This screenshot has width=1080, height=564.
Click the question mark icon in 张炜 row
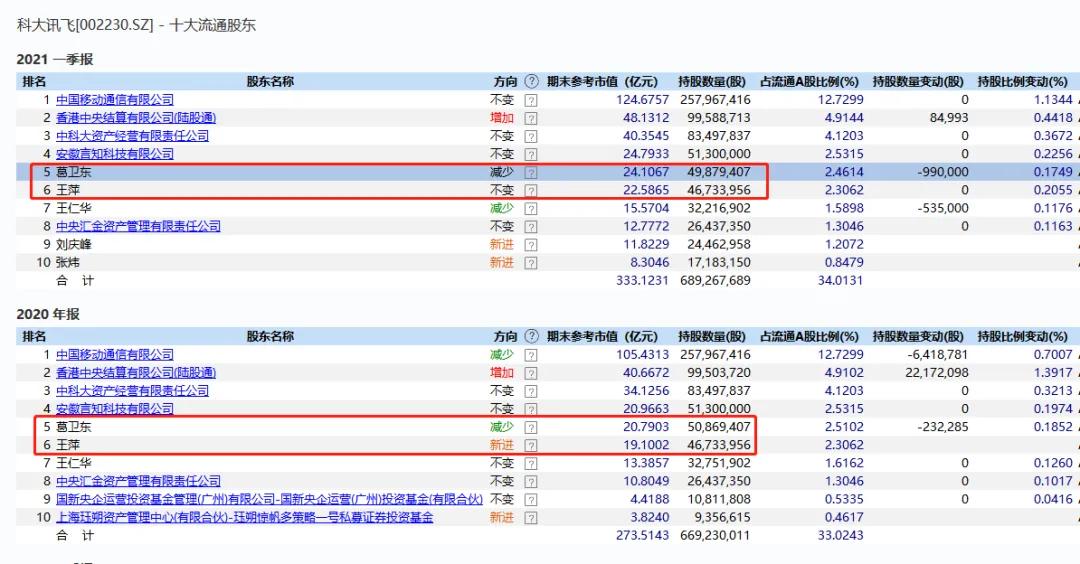tap(531, 263)
